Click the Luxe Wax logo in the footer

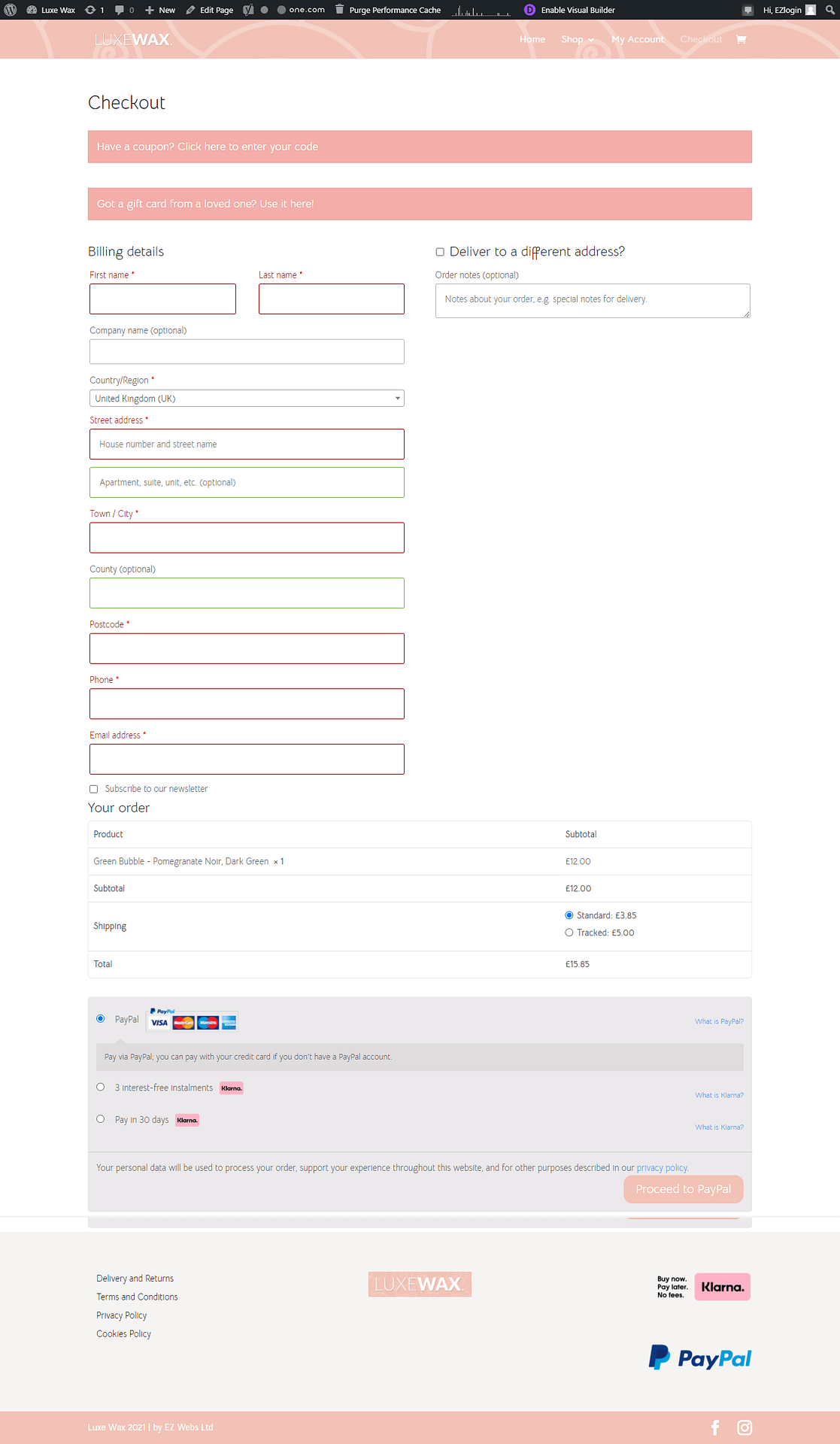(x=420, y=1285)
